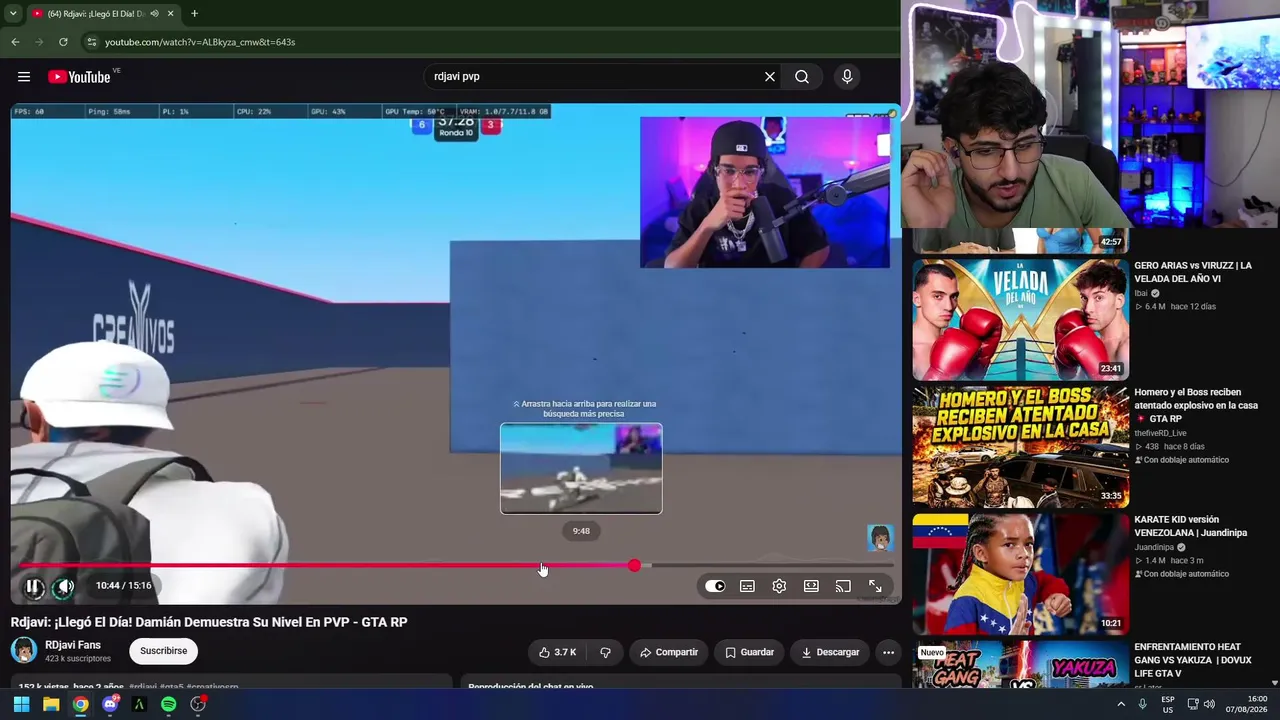This screenshot has height=720, width=1280.
Task: Go back in the browser
Action: coord(15,42)
